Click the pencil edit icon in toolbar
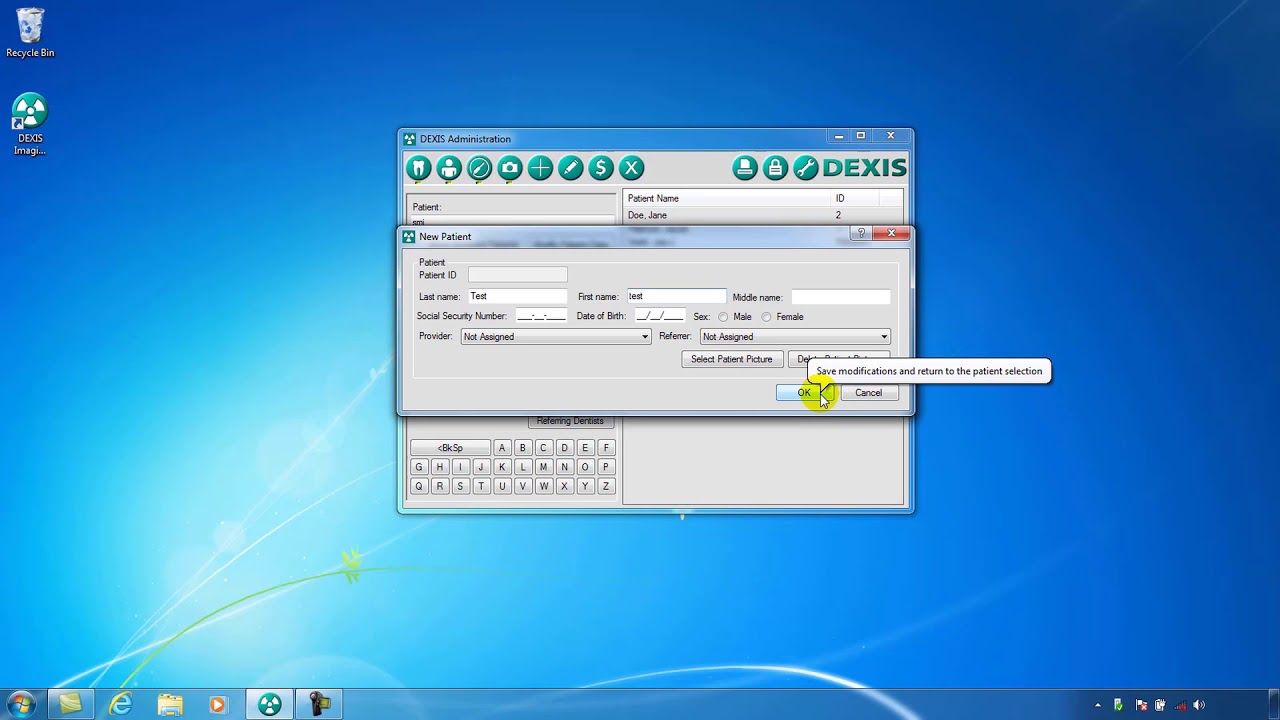This screenshot has height=720, width=1280. click(x=570, y=168)
